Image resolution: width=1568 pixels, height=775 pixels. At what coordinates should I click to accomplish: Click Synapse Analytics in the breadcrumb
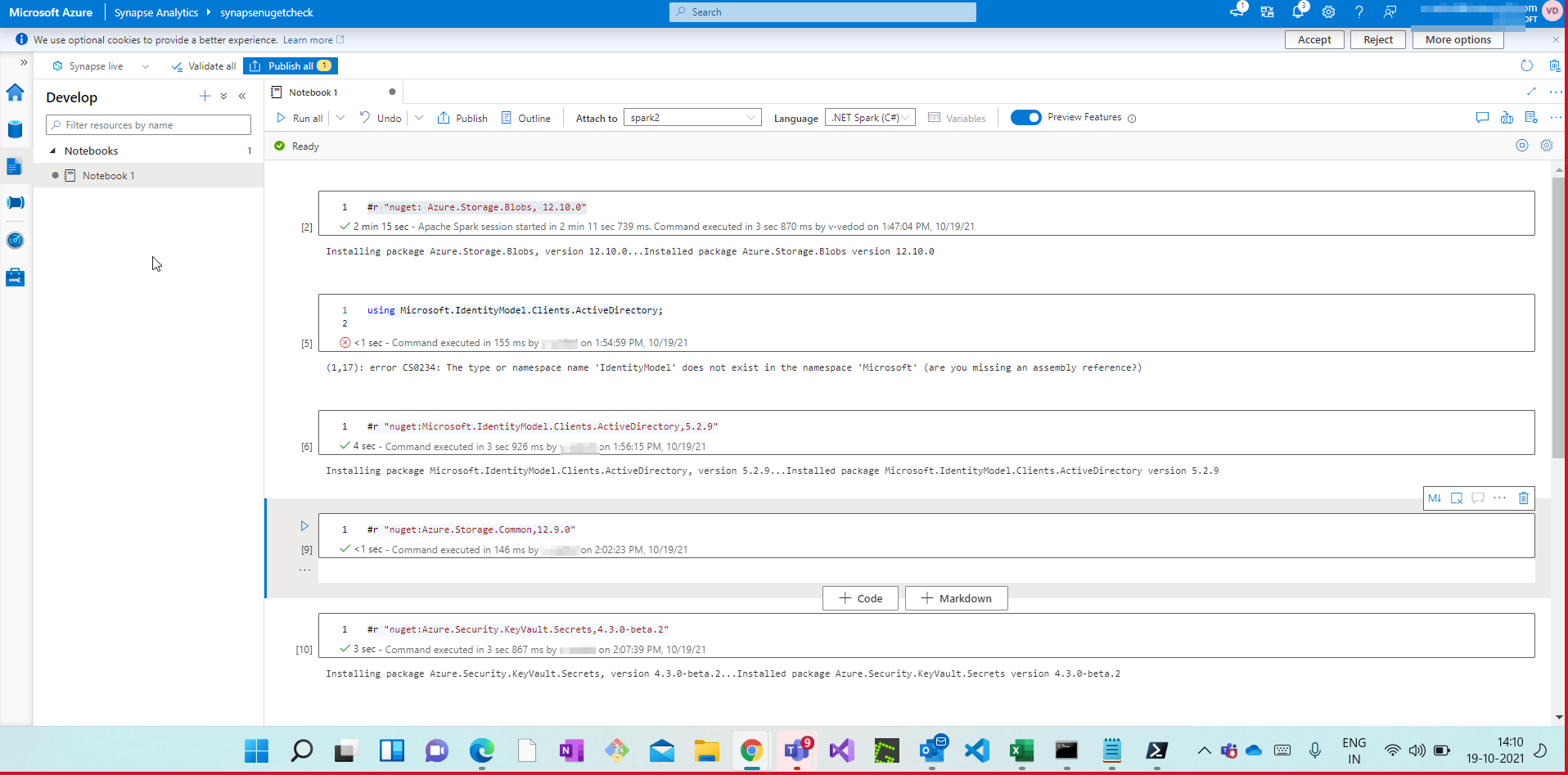(156, 12)
